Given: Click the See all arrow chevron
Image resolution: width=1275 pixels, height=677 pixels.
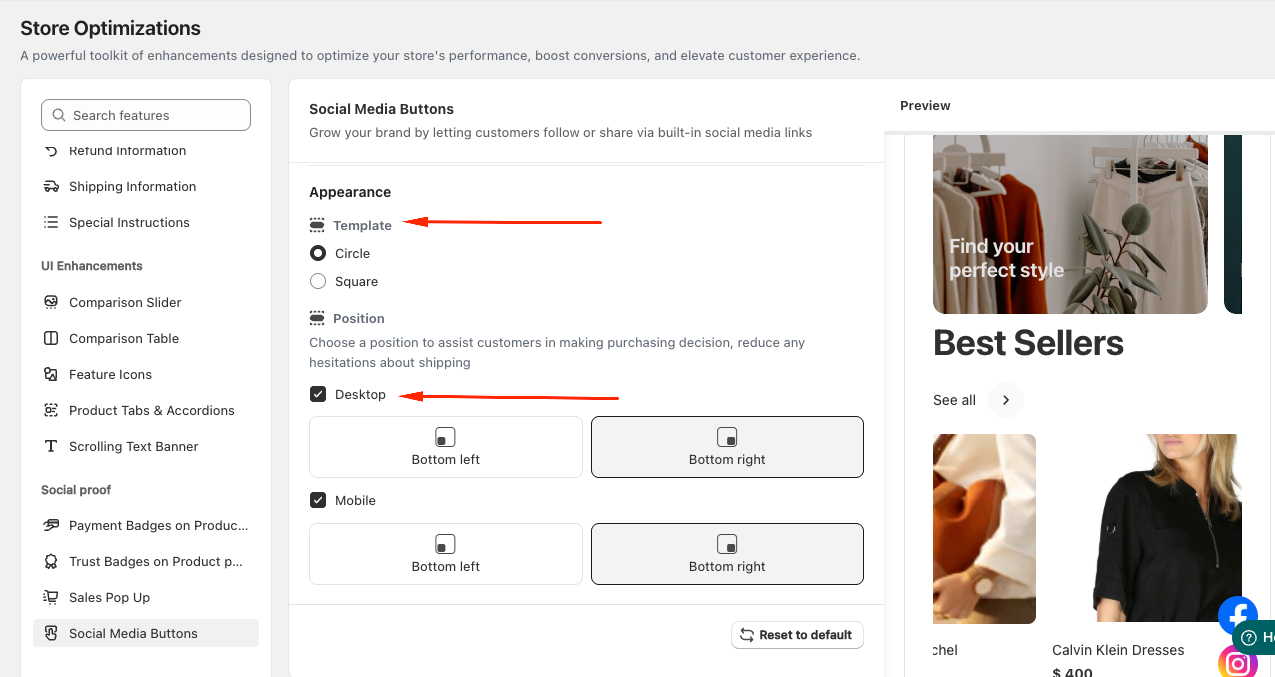Looking at the screenshot, I should point(1006,400).
